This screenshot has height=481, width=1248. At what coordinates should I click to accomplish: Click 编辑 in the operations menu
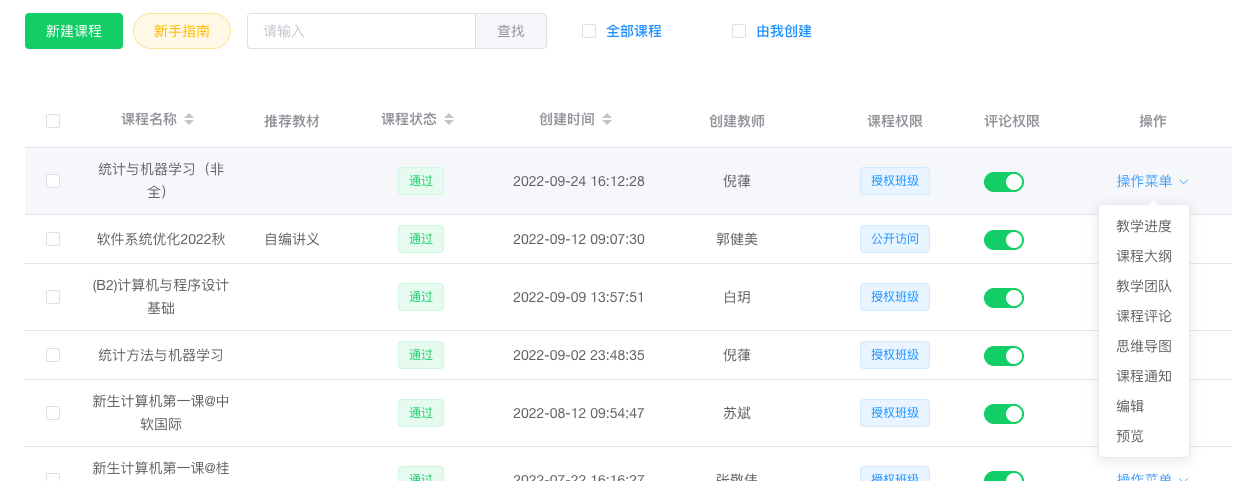[x=1130, y=406]
